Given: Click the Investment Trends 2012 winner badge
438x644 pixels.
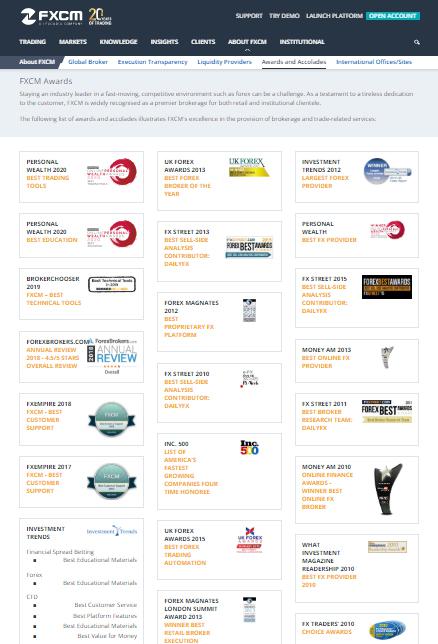Looking at the screenshot, I should pyautogui.click(x=387, y=171).
